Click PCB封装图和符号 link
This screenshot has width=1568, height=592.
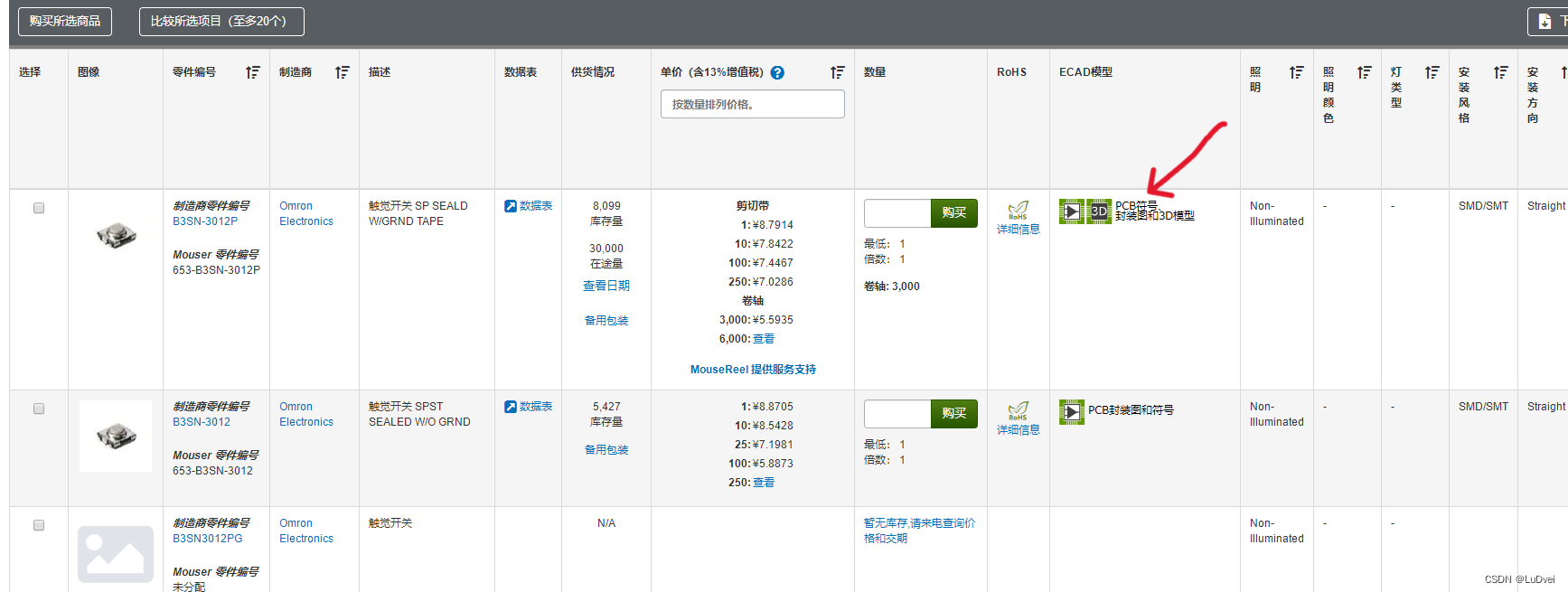1131,410
